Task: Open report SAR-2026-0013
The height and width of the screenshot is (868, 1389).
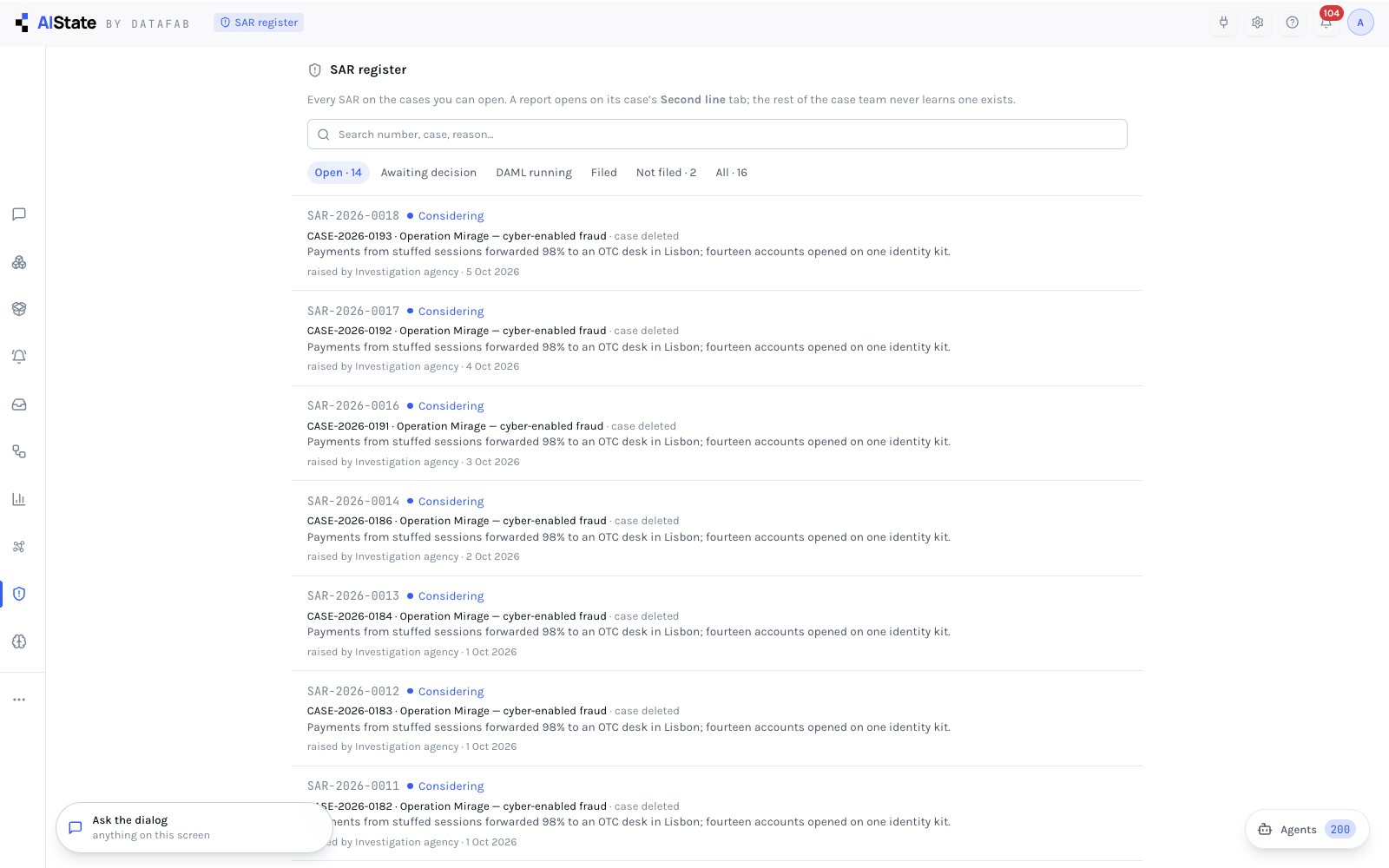Action: click(717, 623)
